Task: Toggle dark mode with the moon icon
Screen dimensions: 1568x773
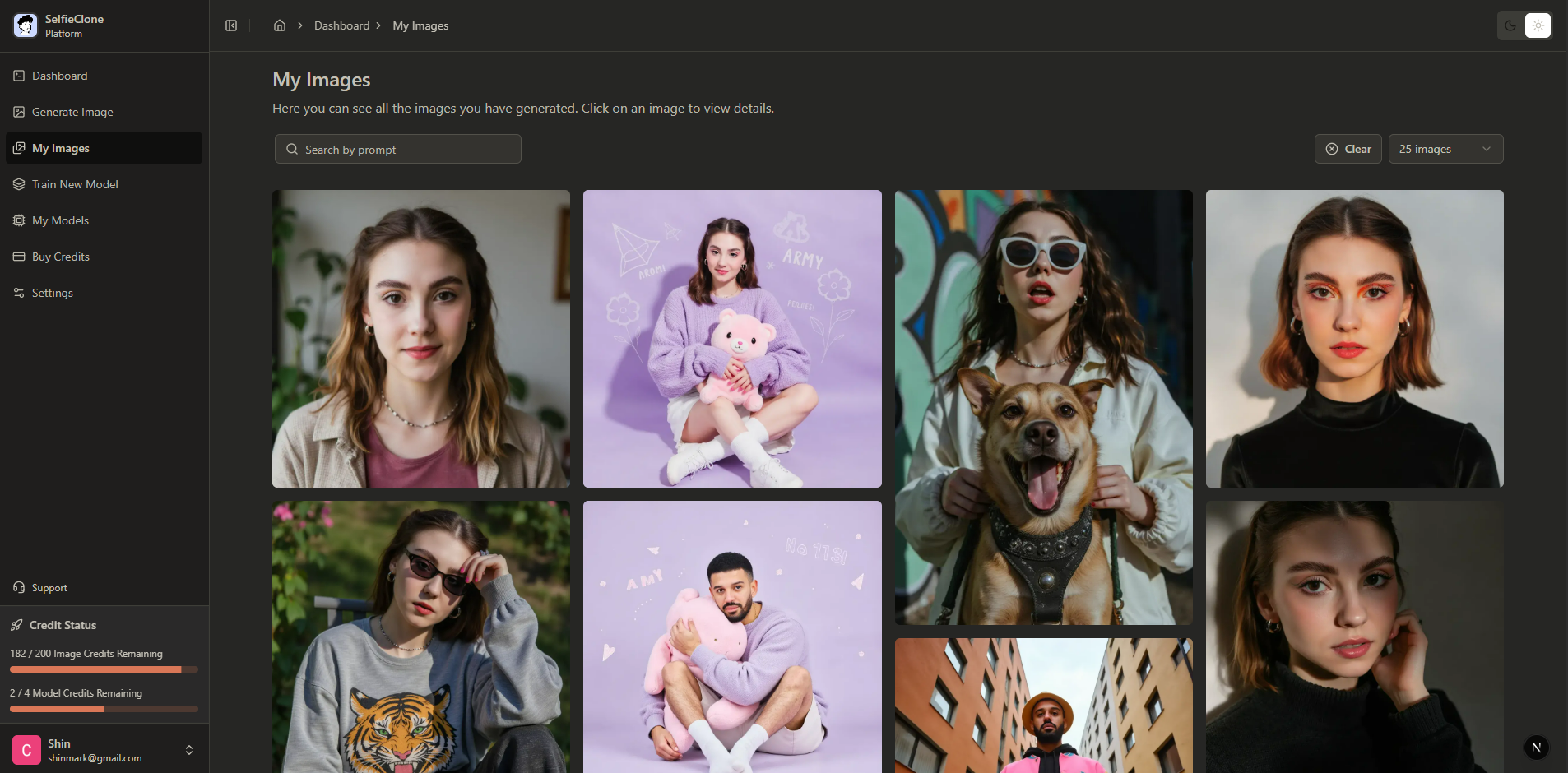Action: click(x=1510, y=25)
